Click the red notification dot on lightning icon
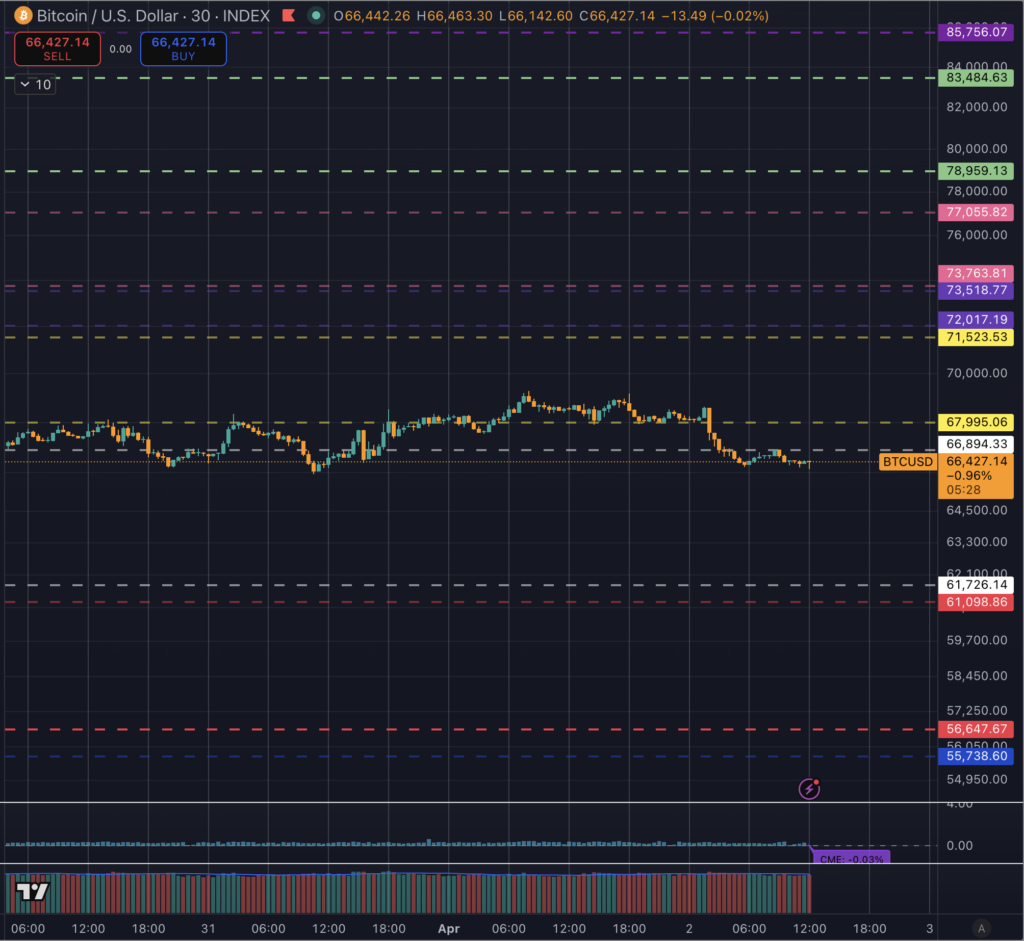 pyautogui.click(x=818, y=780)
